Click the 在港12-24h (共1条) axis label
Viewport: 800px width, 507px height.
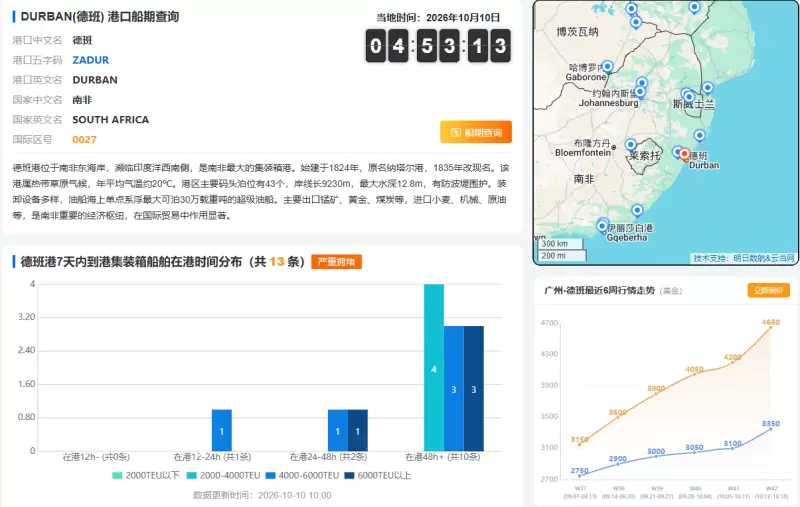point(212,457)
